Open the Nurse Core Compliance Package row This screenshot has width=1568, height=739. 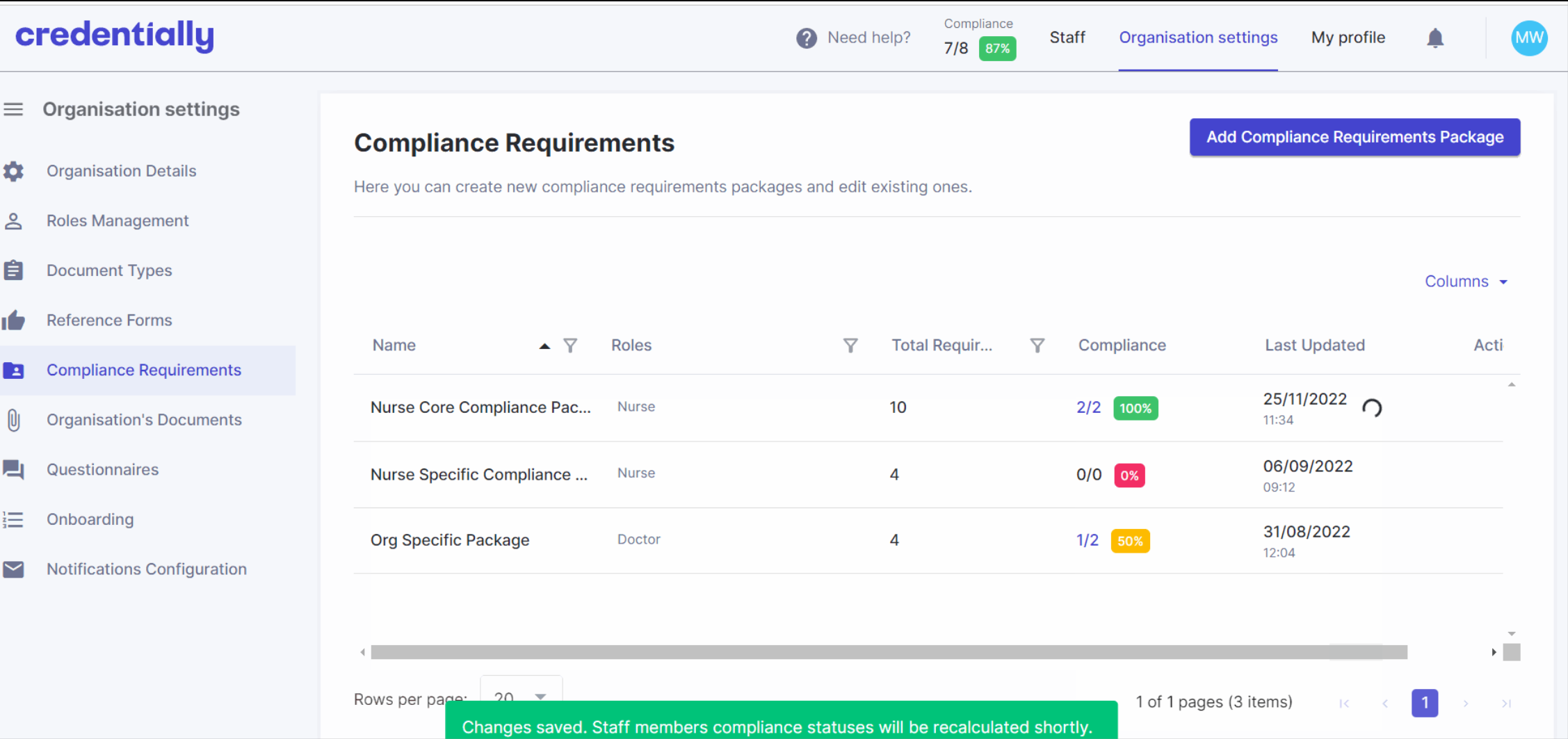pos(928,408)
